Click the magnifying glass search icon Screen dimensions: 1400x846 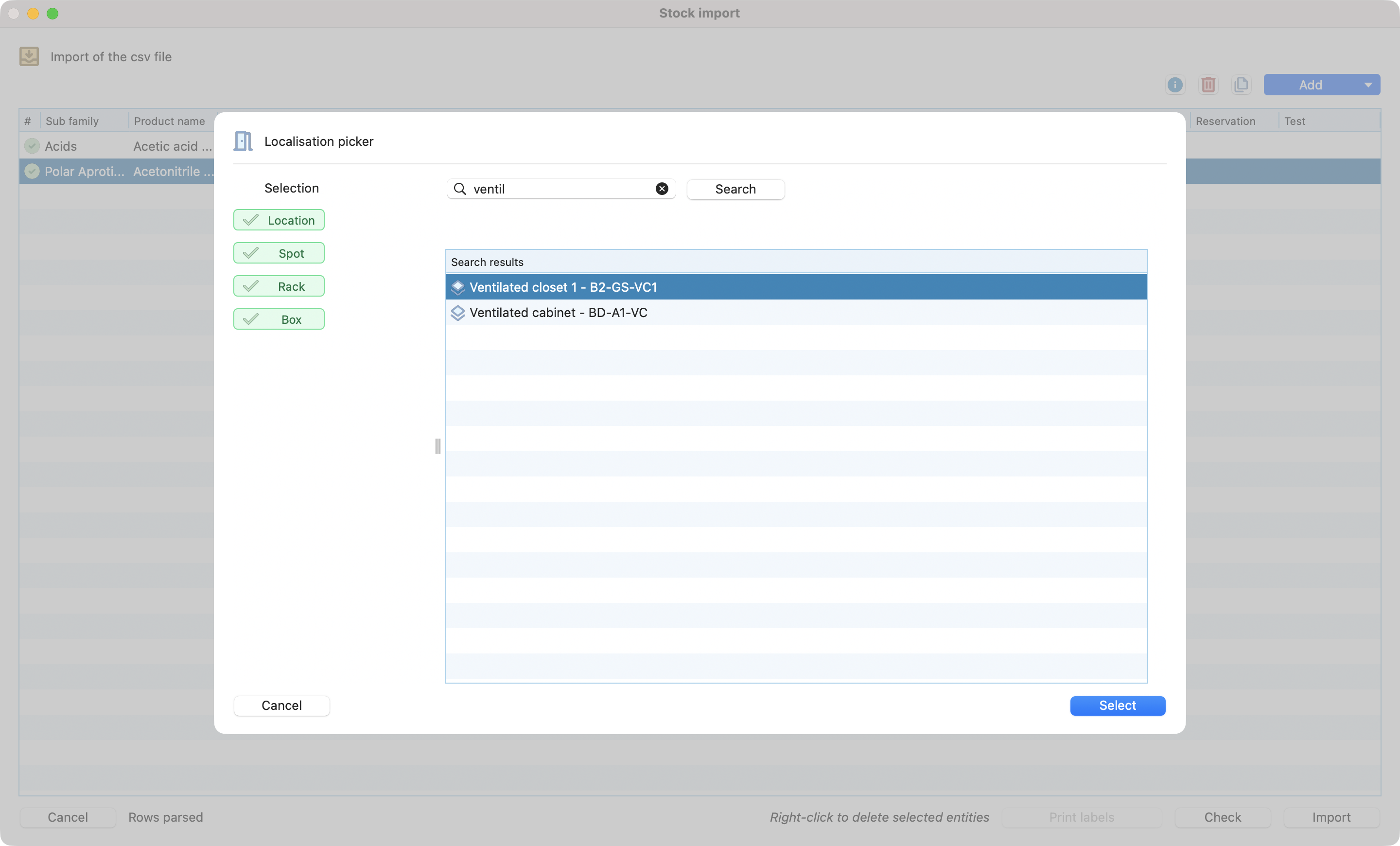pos(460,189)
